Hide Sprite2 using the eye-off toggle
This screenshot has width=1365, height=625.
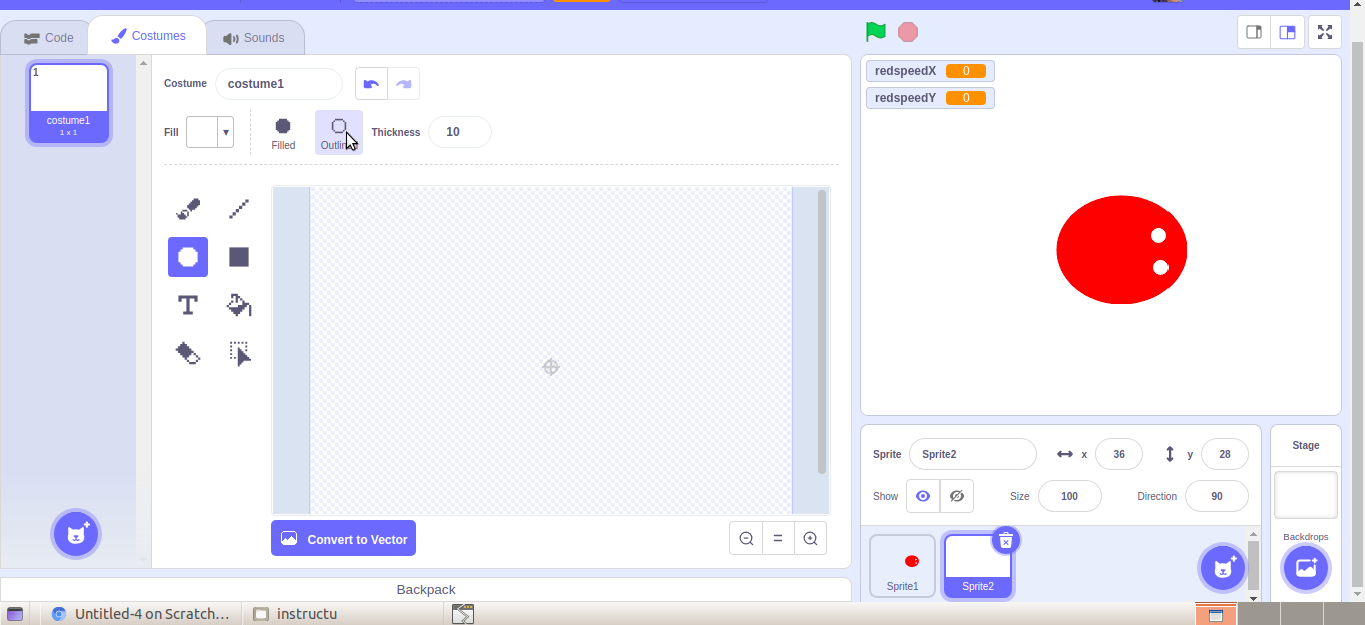pyautogui.click(x=956, y=495)
